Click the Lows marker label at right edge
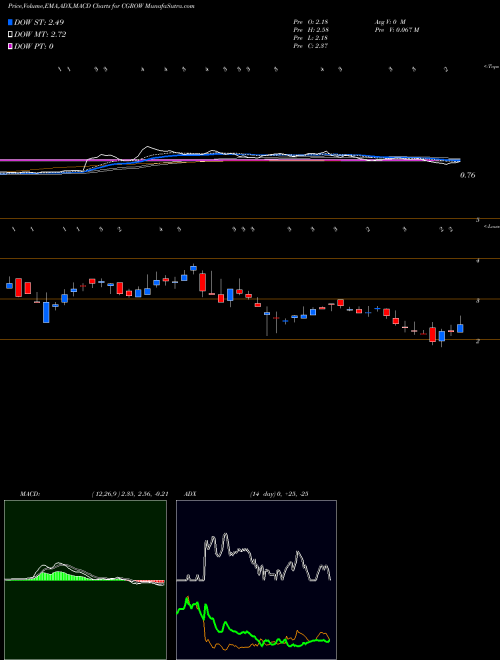 491,226
